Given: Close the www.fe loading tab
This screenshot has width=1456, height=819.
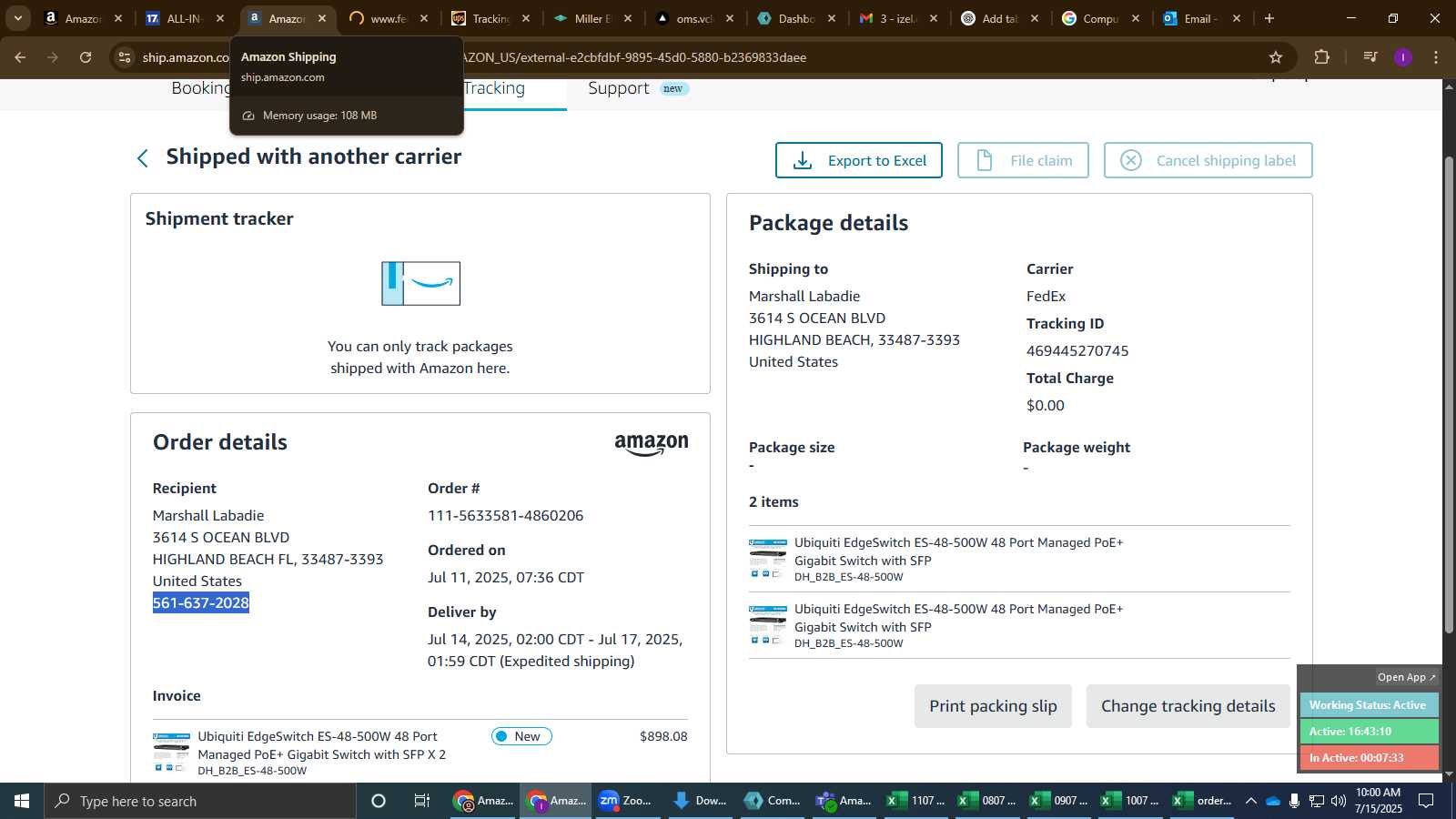Looking at the screenshot, I should click(x=424, y=18).
